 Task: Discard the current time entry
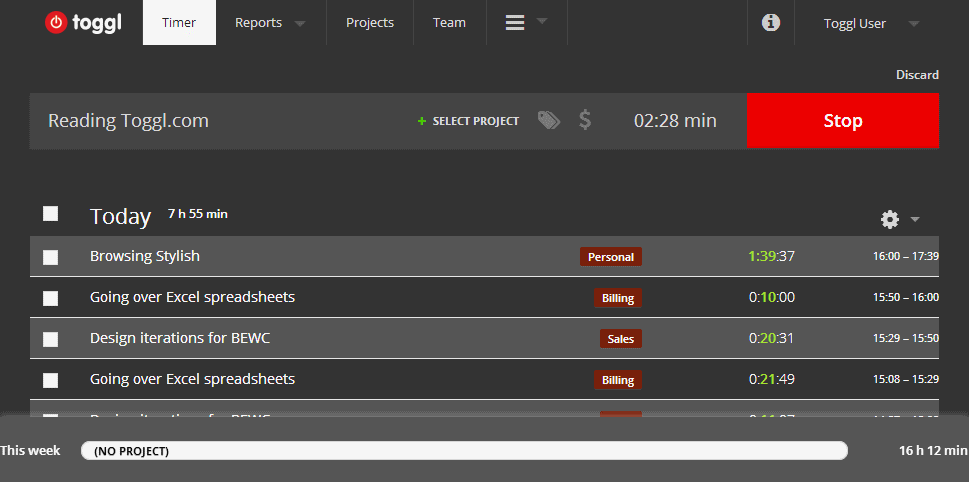coord(917,75)
